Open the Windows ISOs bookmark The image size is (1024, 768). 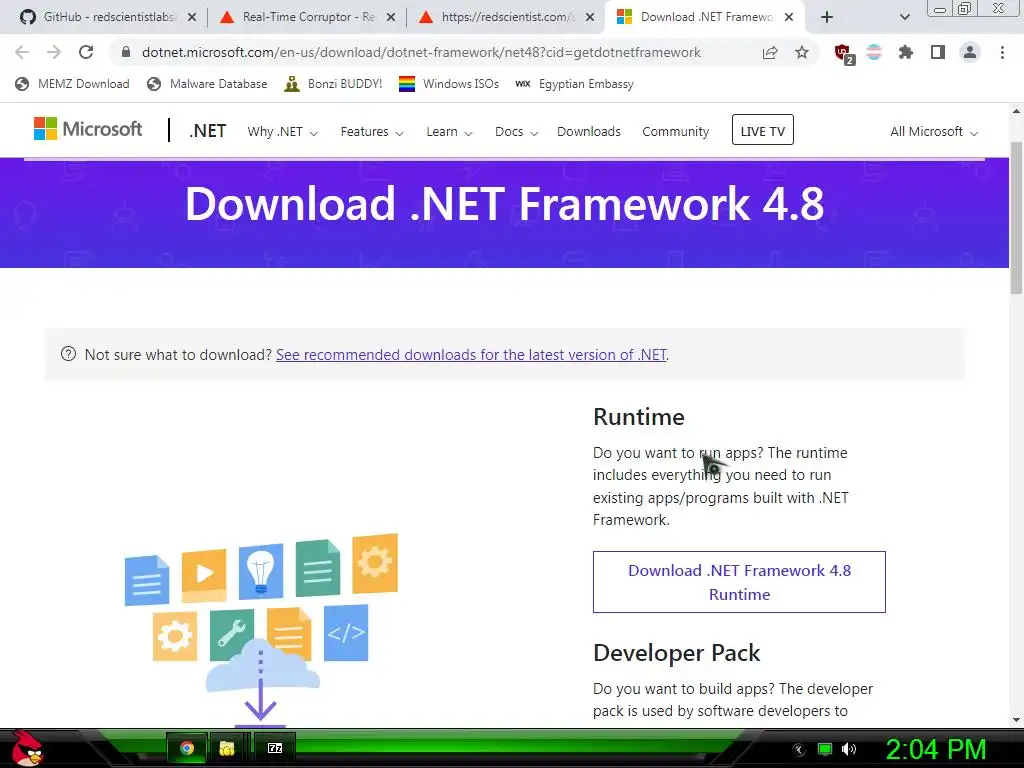pyautogui.click(x=449, y=84)
